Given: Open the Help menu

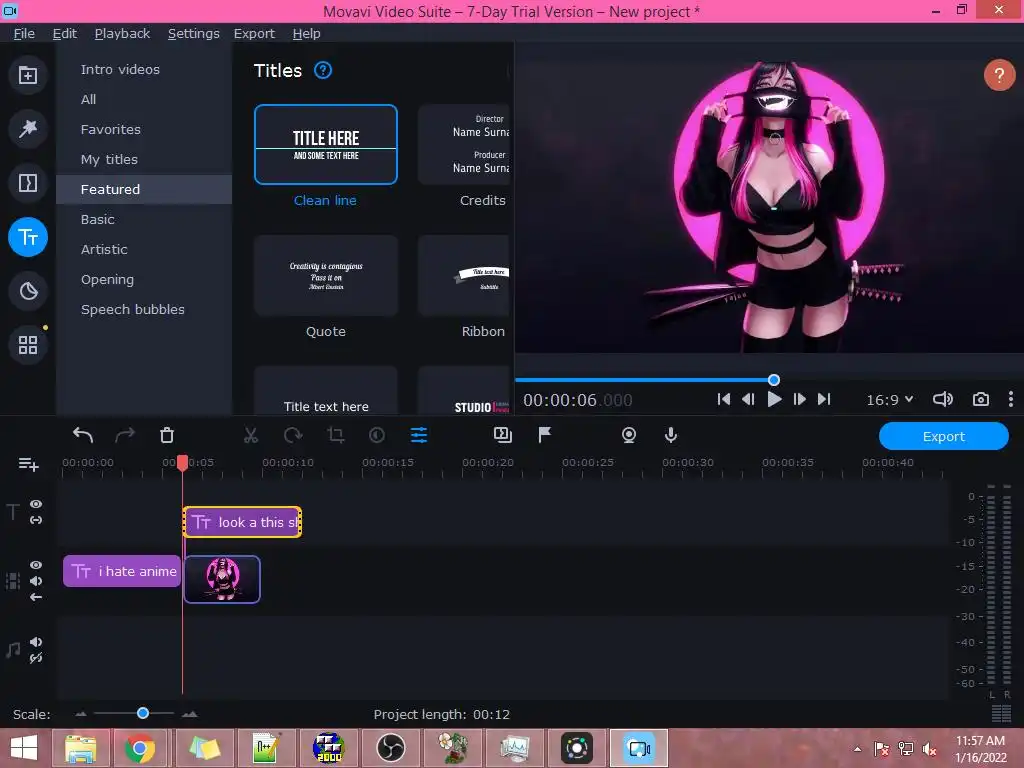Looking at the screenshot, I should tap(306, 33).
